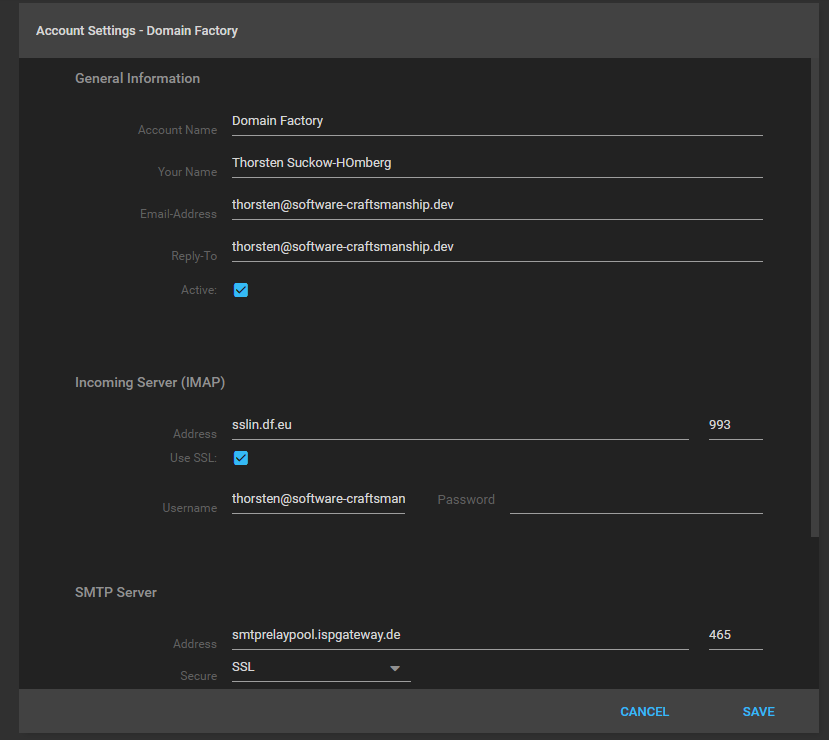Click CANCEL to discard changes
Viewport: 829px width, 740px height.
[644, 712]
